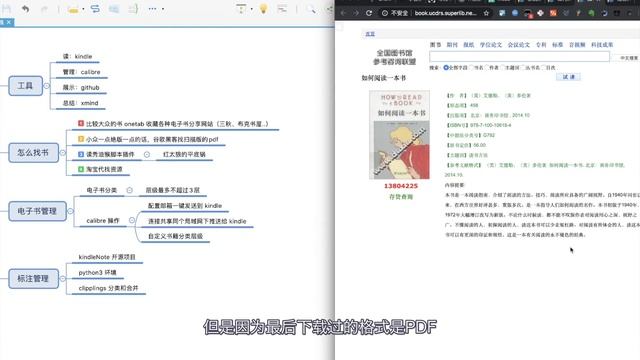Click the 试读 button

point(568,77)
